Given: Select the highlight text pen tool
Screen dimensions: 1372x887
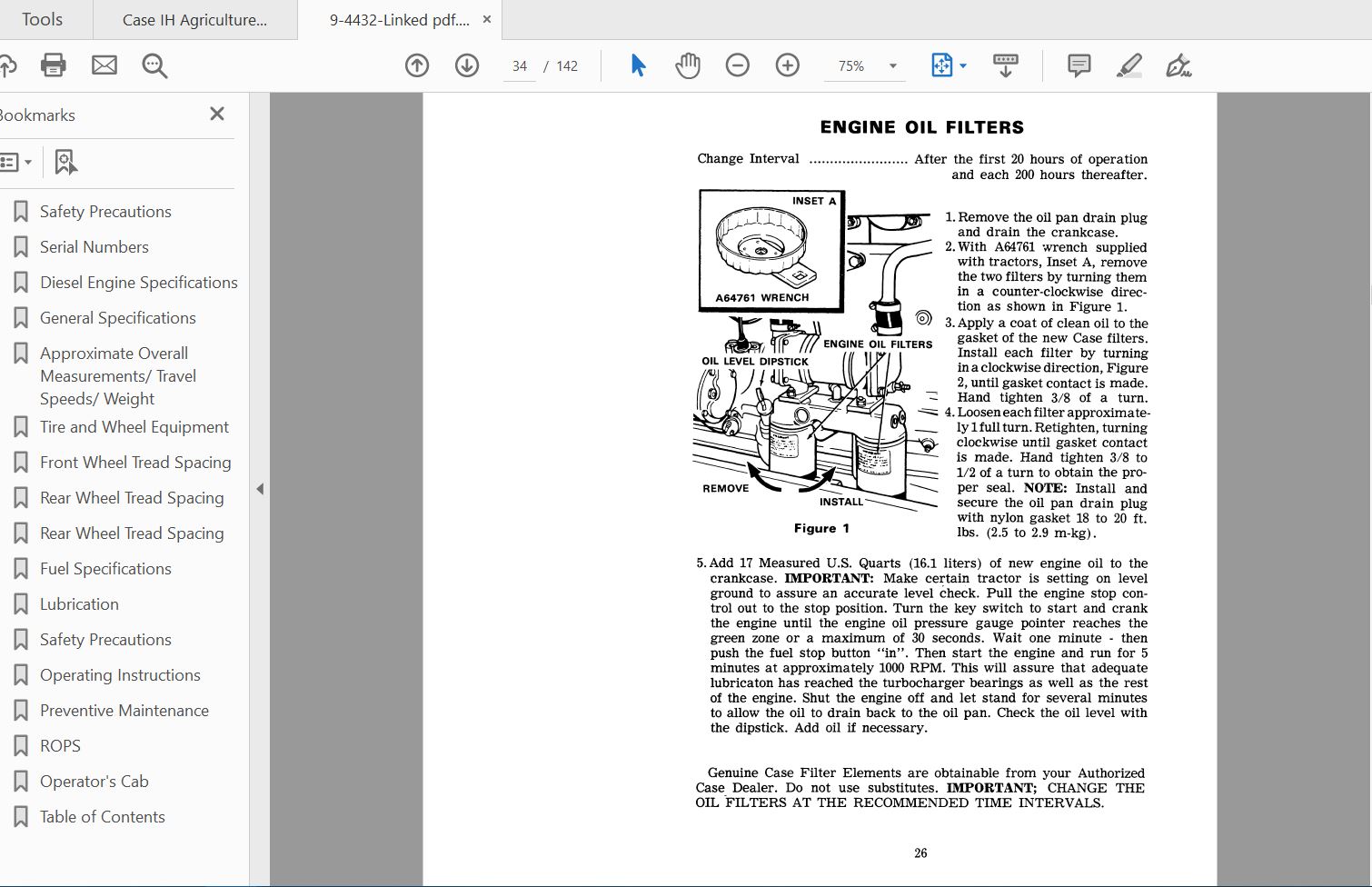Looking at the screenshot, I should tap(1129, 65).
